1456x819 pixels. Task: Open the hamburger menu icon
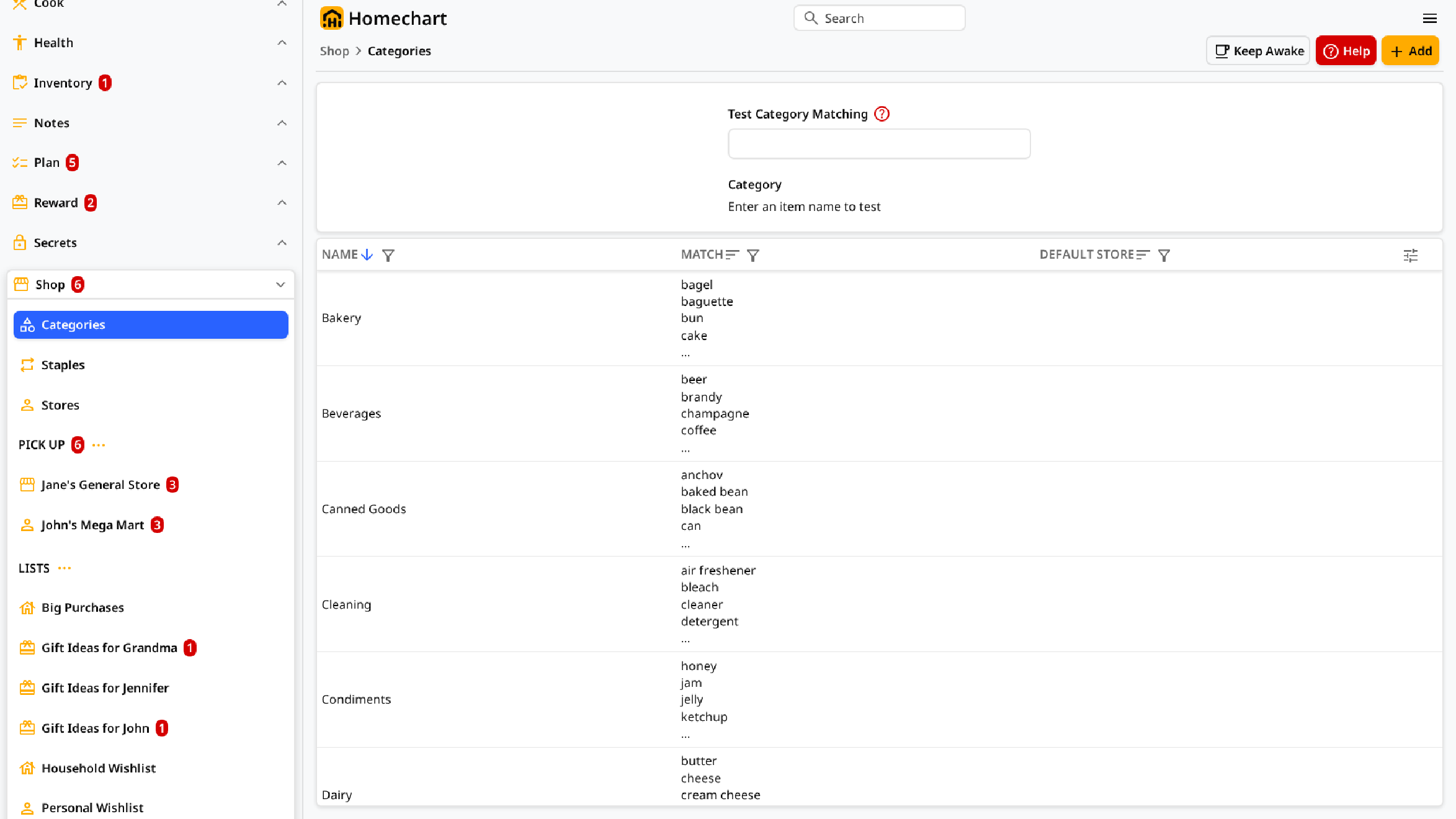(x=1429, y=19)
